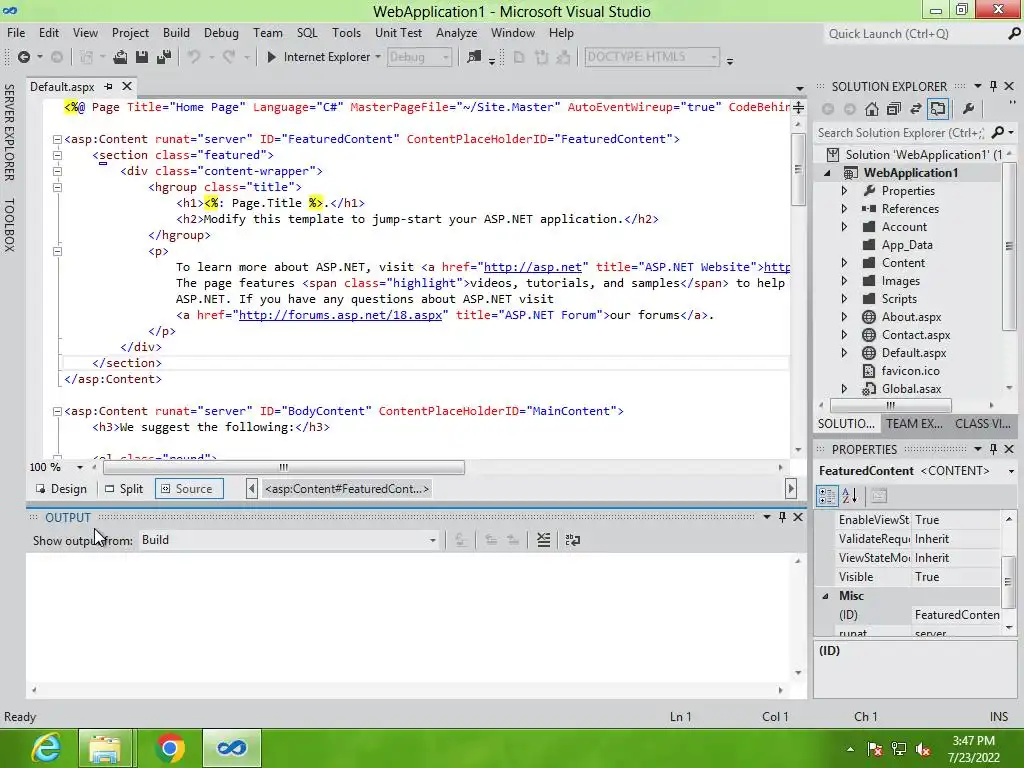Select Contact.aspx in Solution Explorer
The image size is (1024, 768).
coord(916,335)
